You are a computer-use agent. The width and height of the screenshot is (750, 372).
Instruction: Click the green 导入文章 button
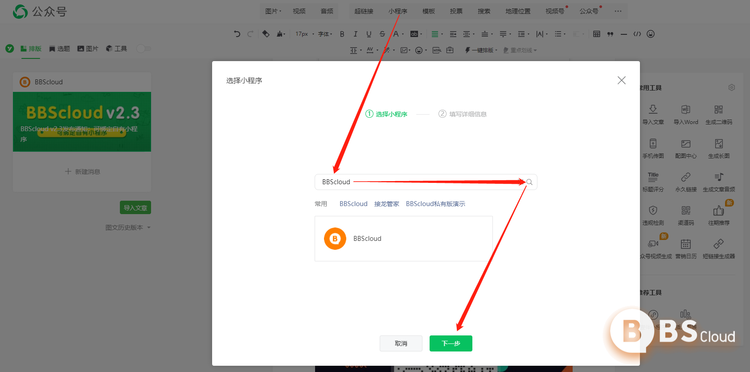pos(135,208)
